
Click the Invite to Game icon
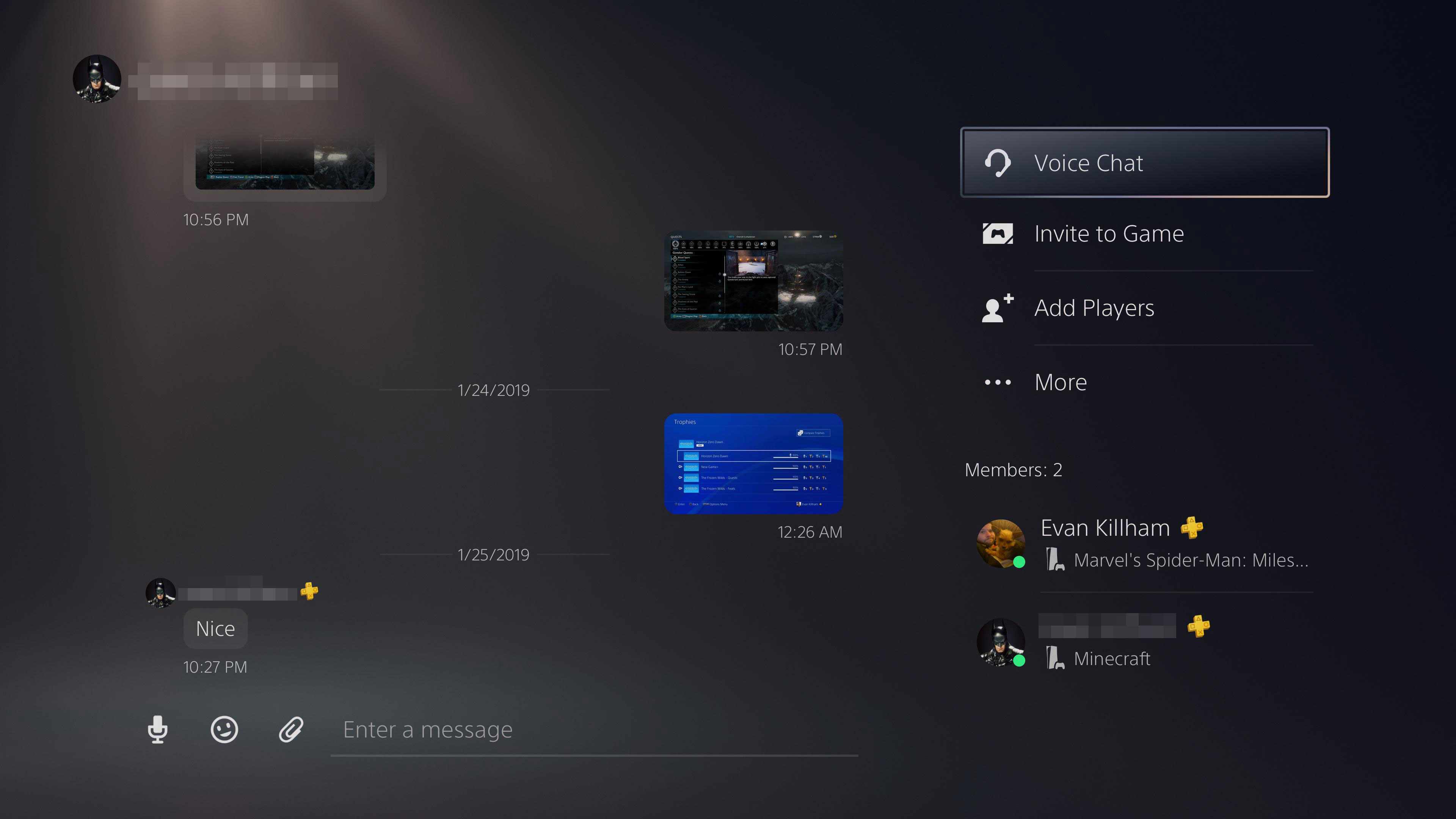pyautogui.click(x=997, y=233)
